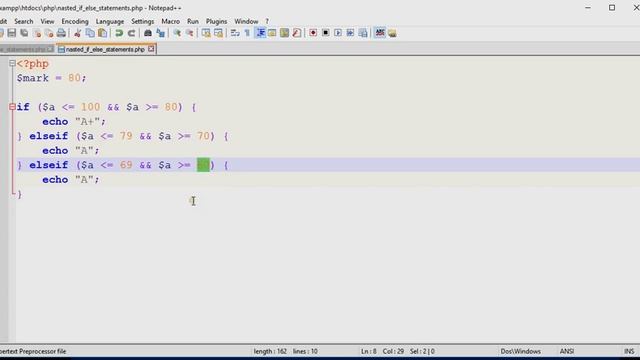640x360 pixels.
Task: Click the length : 162 status field
Action: pos(270,351)
